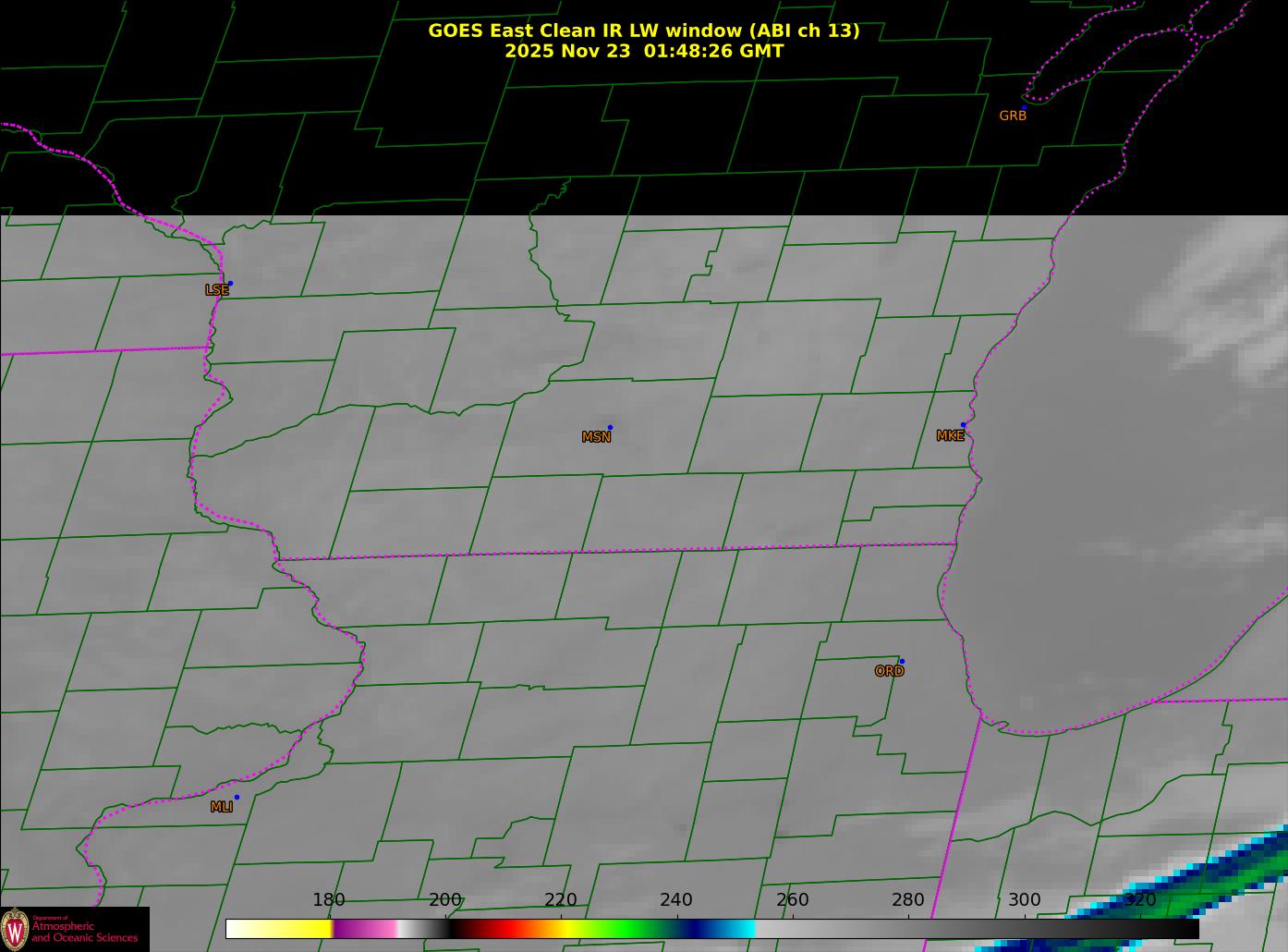1288x952 pixels.
Task: Click the LSE station label
Action: (217, 290)
